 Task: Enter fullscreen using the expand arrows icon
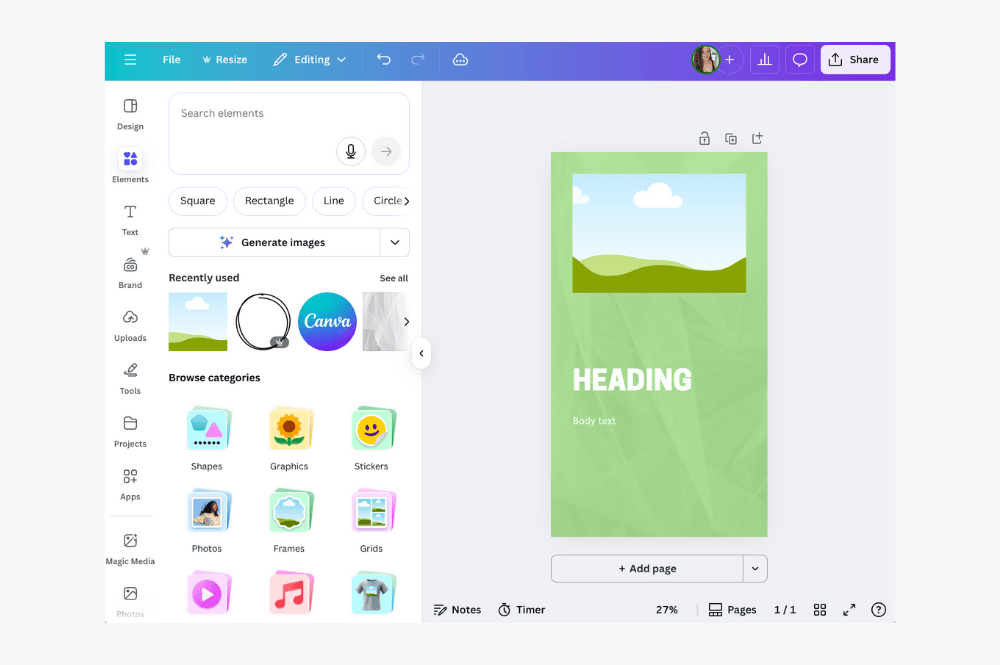tap(849, 610)
